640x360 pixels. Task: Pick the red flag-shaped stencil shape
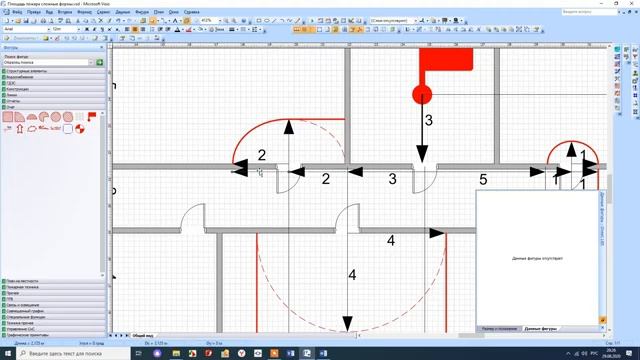pyautogui.click(x=92, y=117)
